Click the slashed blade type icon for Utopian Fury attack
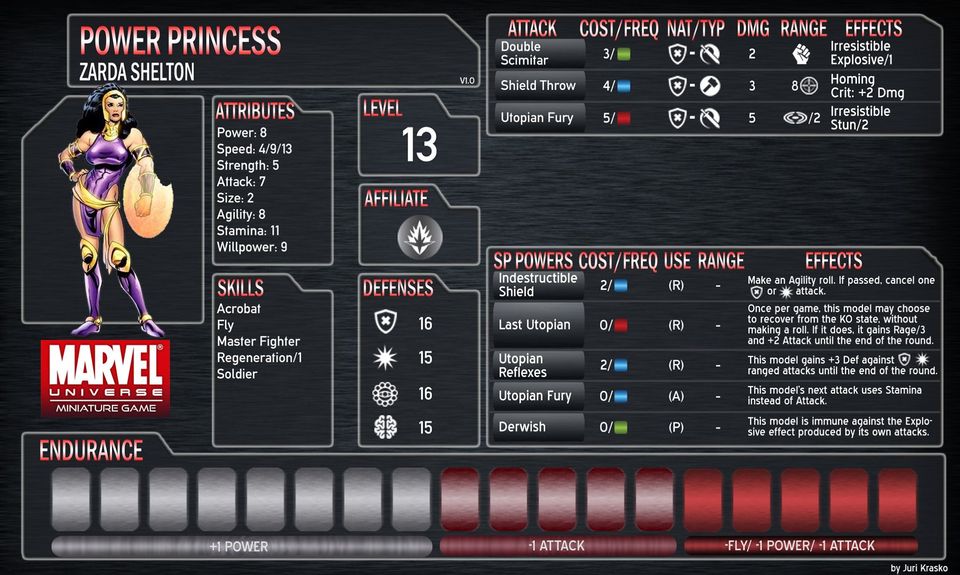Screen dimensions: 960x575 point(710,118)
